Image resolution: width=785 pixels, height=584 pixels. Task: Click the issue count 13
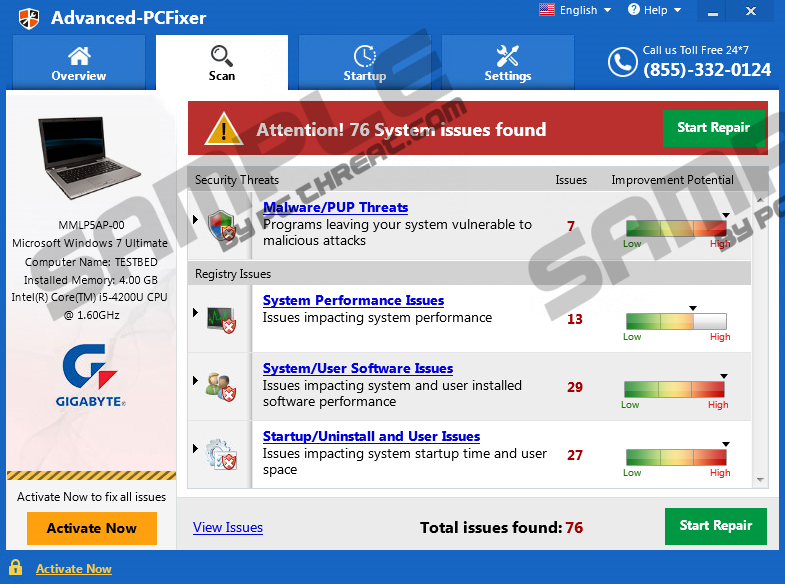[575, 319]
